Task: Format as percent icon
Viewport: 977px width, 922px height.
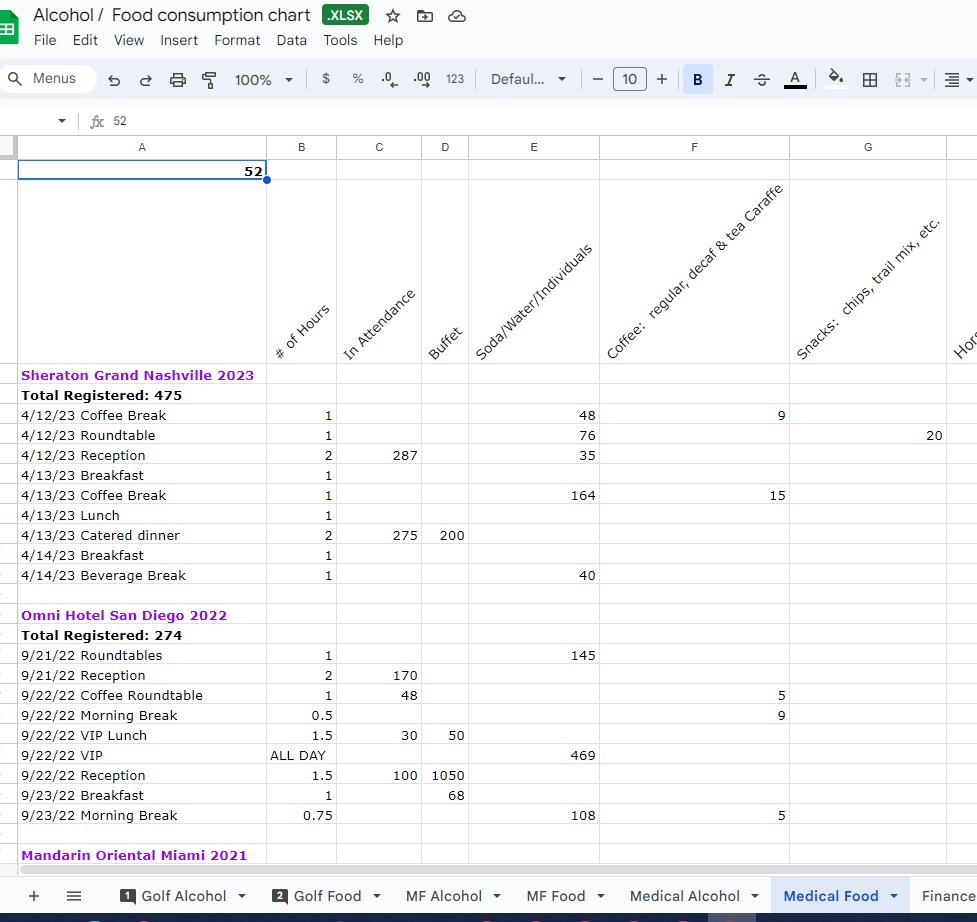Action: [358, 79]
